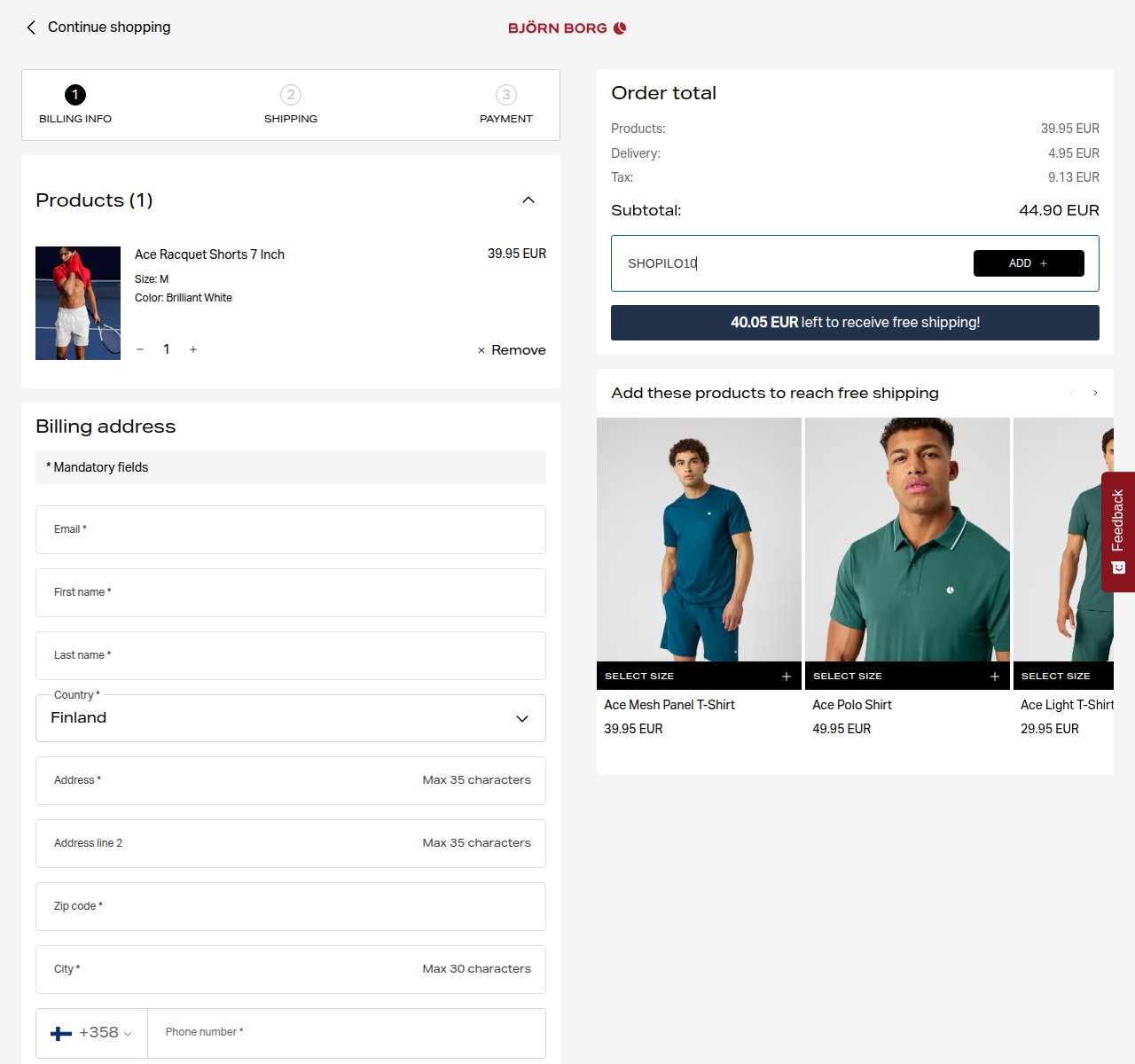Click the Size: M text
1135x1064 pixels.
tap(152, 279)
